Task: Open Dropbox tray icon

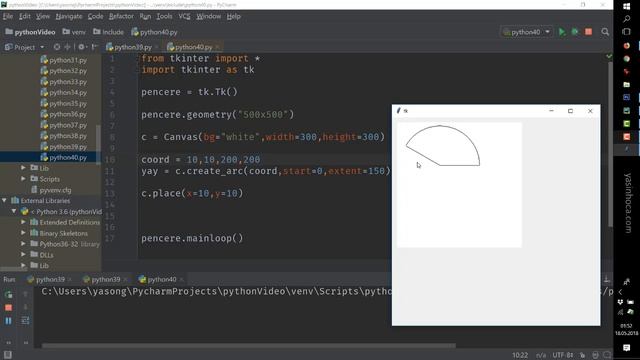Action: (x=620, y=302)
